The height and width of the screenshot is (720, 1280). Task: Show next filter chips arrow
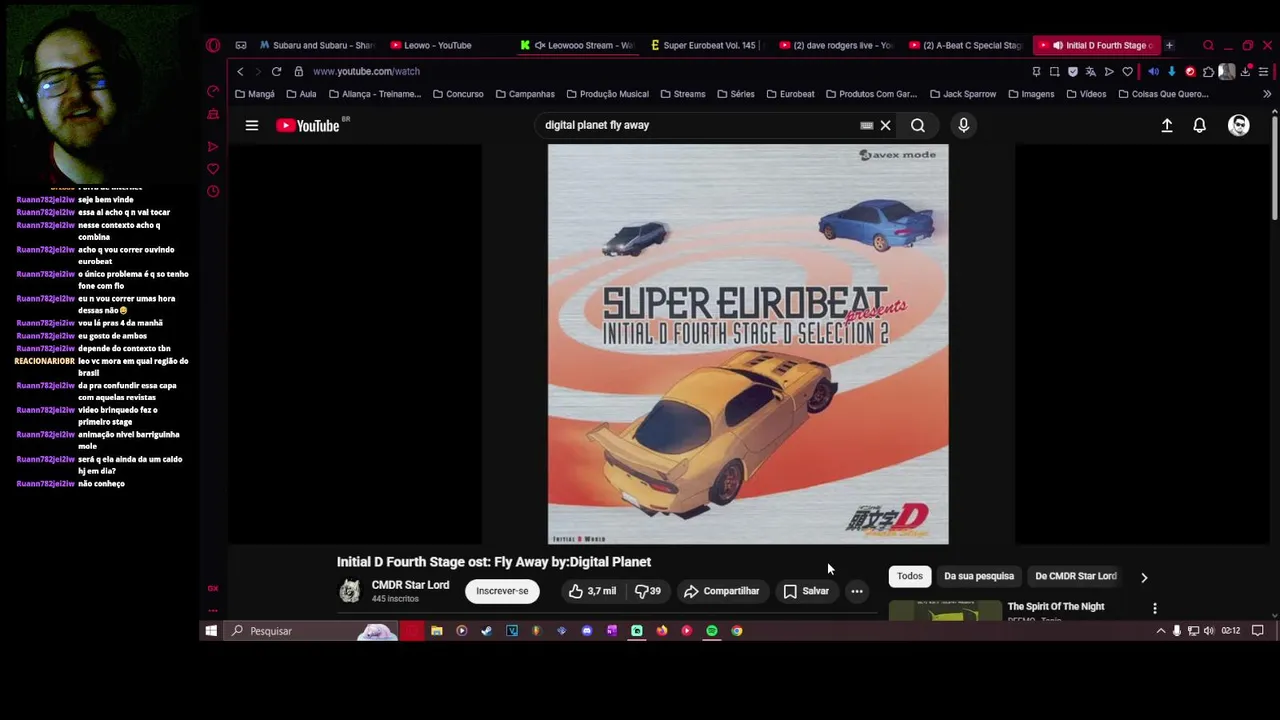point(1144,577)
